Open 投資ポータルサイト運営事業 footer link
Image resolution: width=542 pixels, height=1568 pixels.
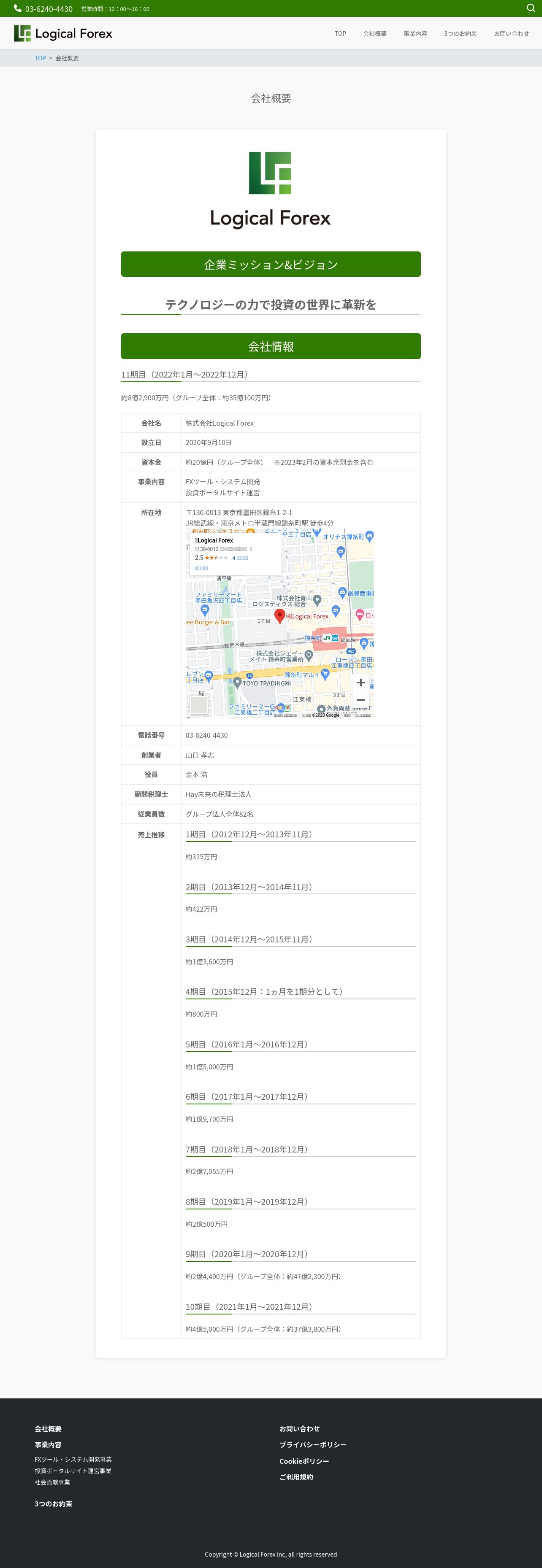[73, 1471]
